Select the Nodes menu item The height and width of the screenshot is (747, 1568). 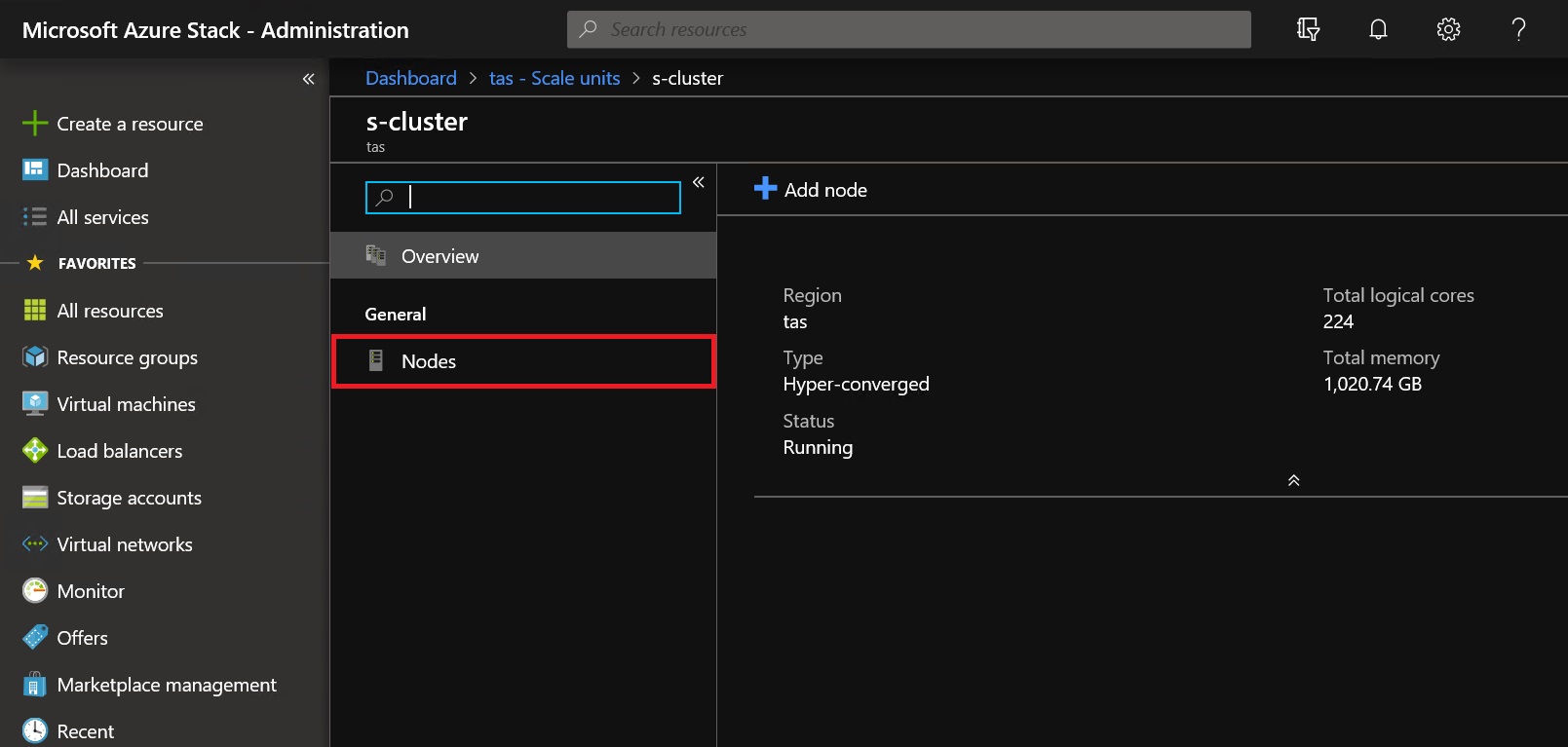tap(523, 361)
